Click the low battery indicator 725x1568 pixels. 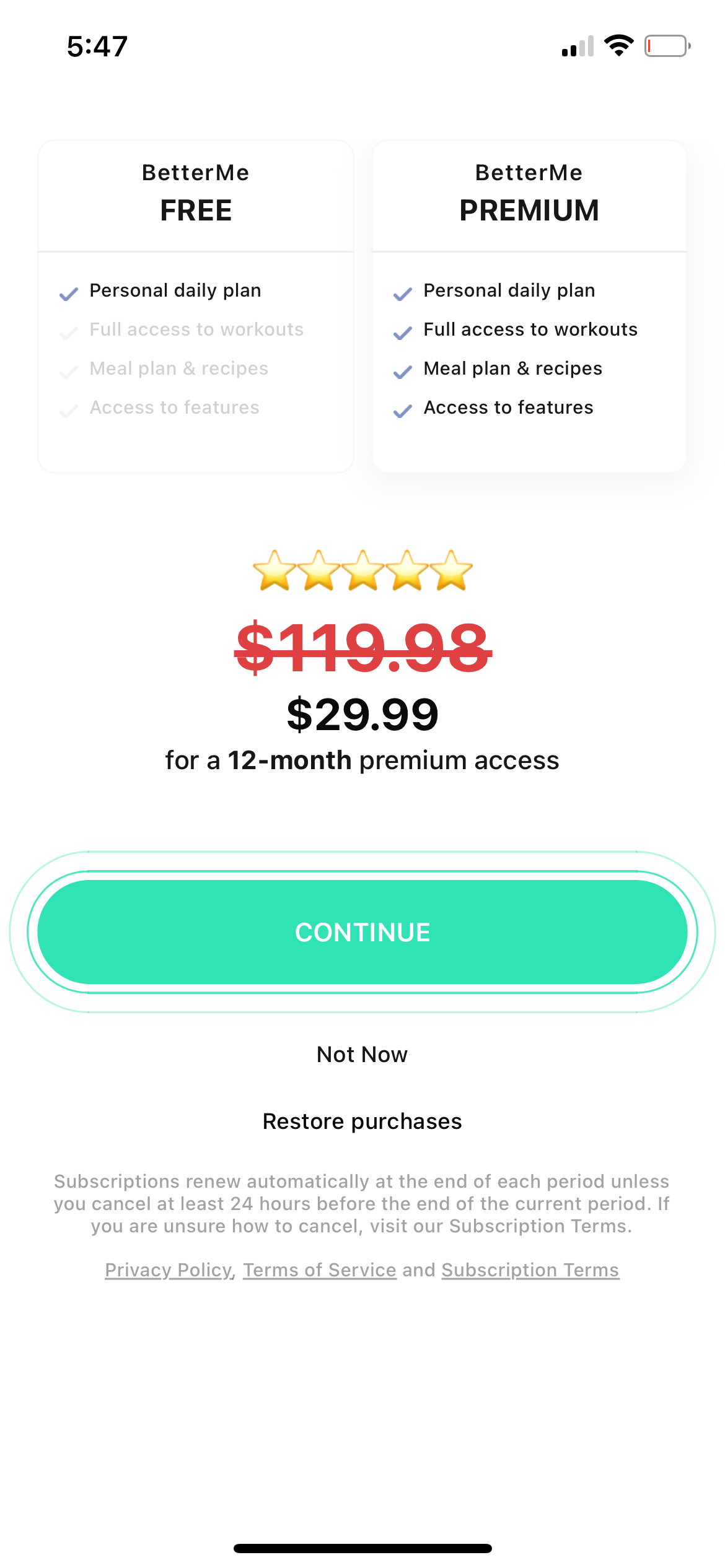tap(666, 45)
